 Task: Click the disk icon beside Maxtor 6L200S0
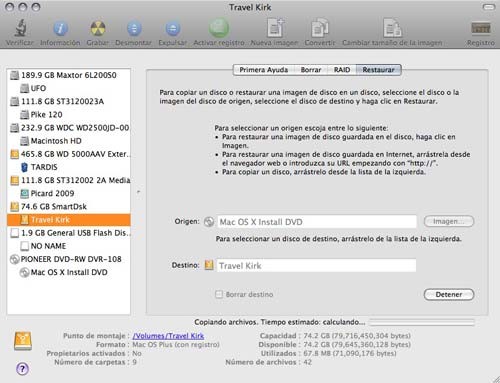coord(14,75)
